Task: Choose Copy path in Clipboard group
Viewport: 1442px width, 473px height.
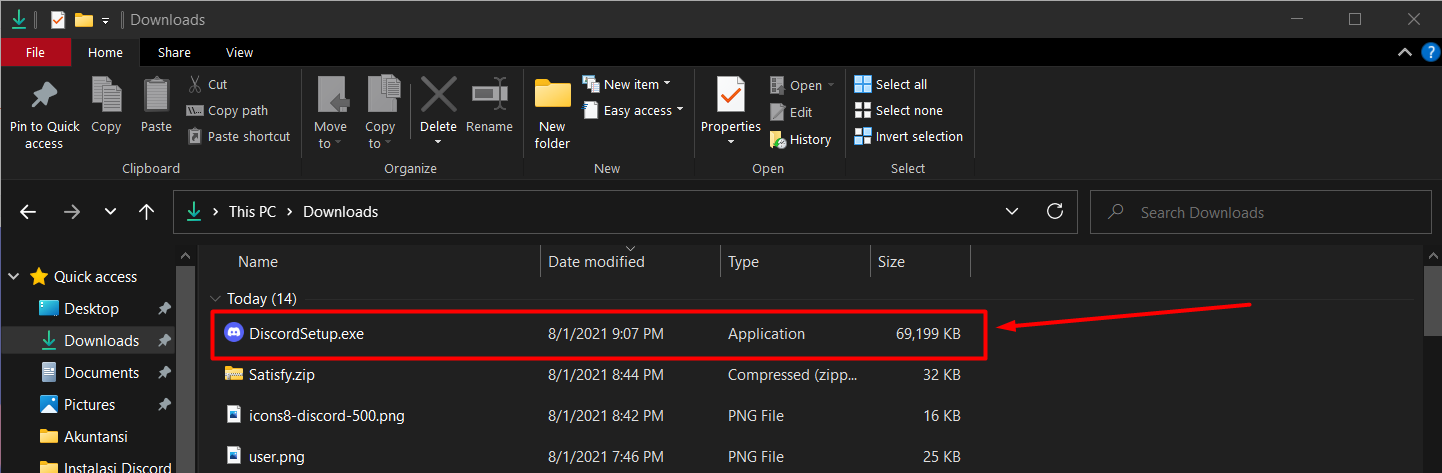Action: [227, 111]
